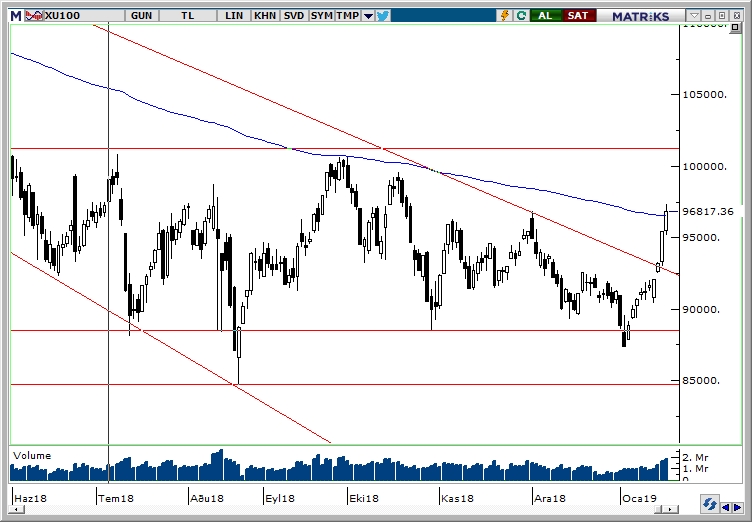Click the blue right navigation arrow

737,507
